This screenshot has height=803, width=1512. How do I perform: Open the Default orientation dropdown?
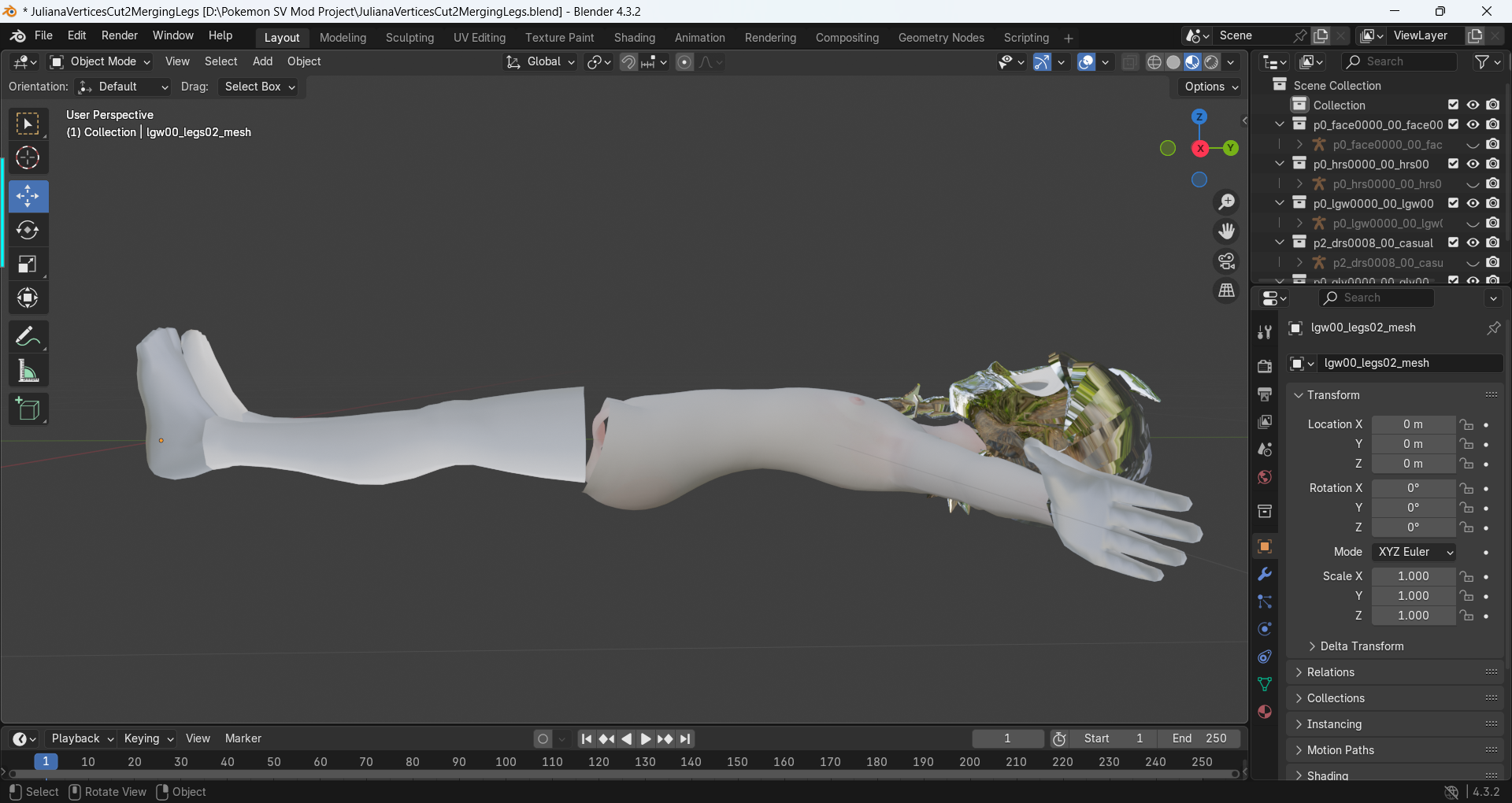[x=123, y=87]
